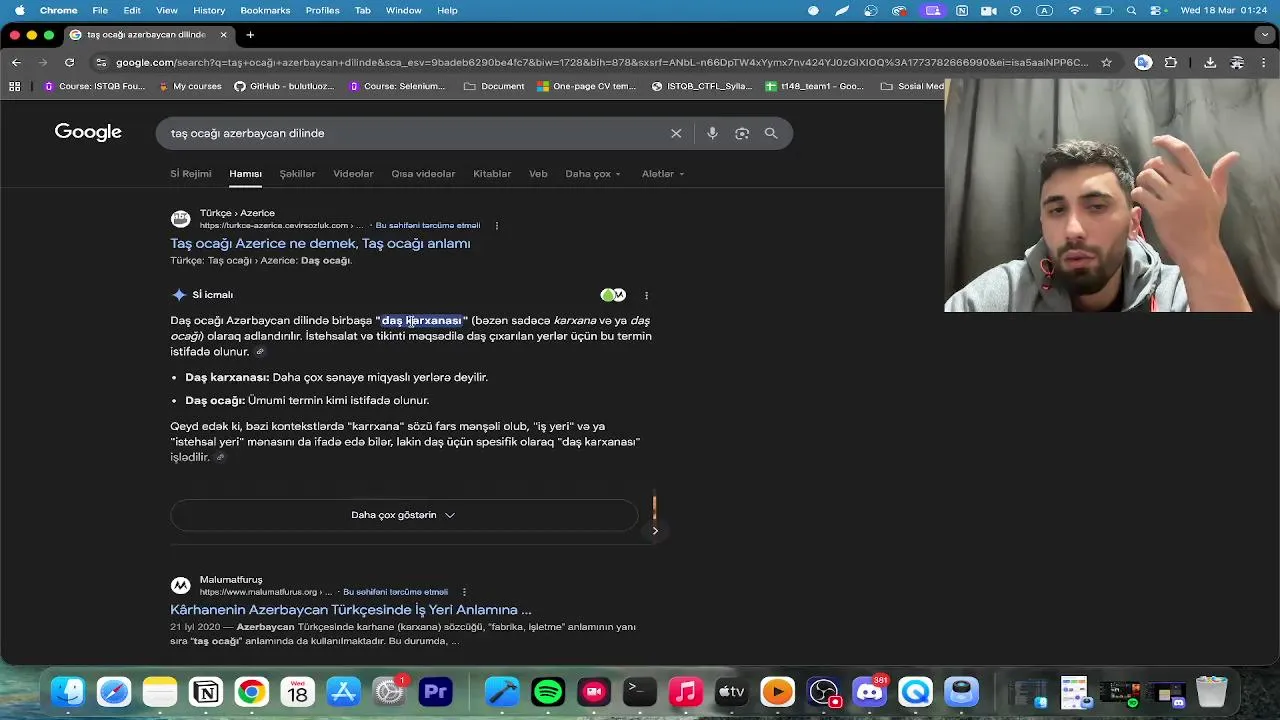This screenshot has width=1280, height=720.
Task: Open Terminal from the dock
Action: tap(640, 692)
